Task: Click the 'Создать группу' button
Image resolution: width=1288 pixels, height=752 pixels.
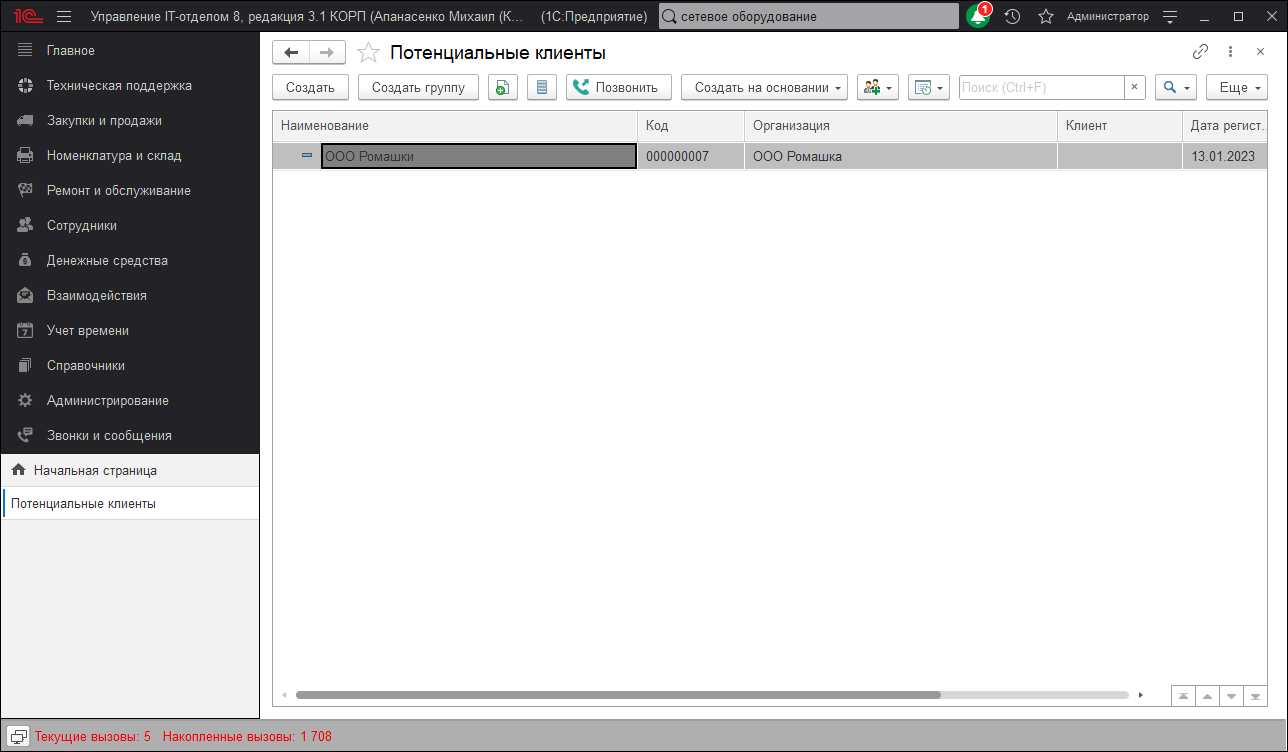Action: [418, 87]
